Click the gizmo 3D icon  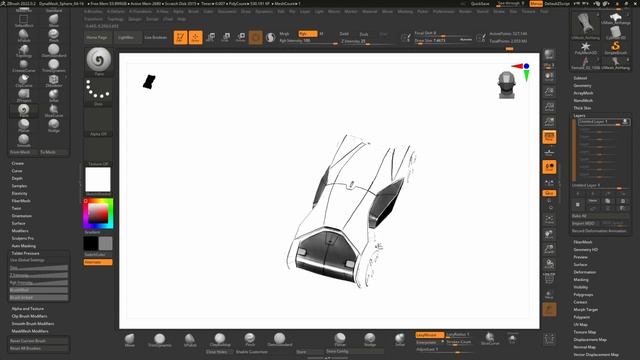256,38
